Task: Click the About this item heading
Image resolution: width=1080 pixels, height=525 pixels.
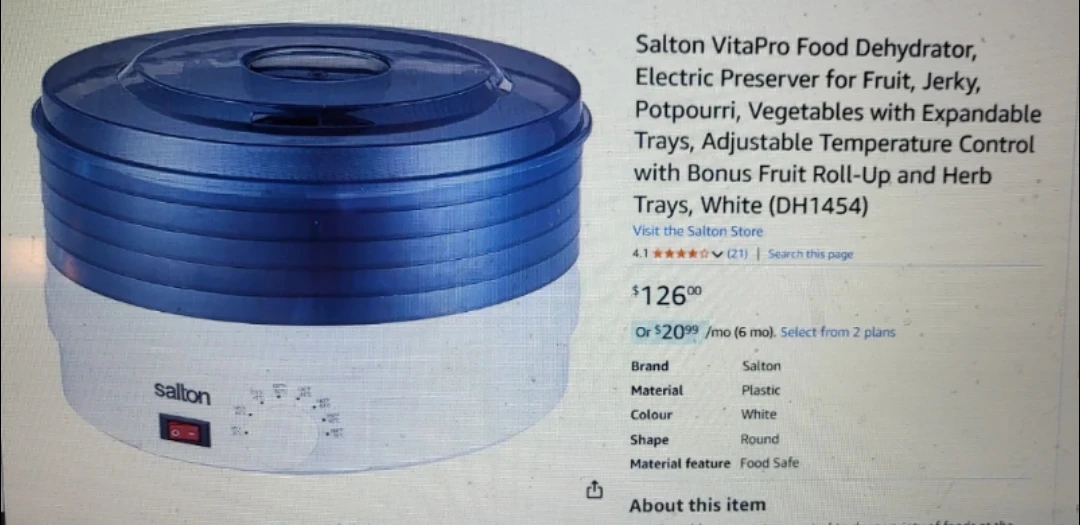Action: [697, 505]
